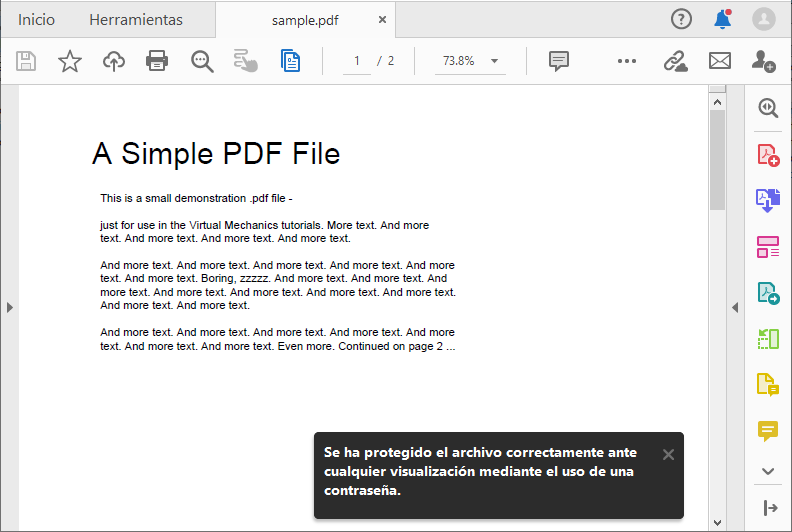792x532 pixels.
Task: Open the yellow Comment bubble tool
Action: tap(768, 431)
